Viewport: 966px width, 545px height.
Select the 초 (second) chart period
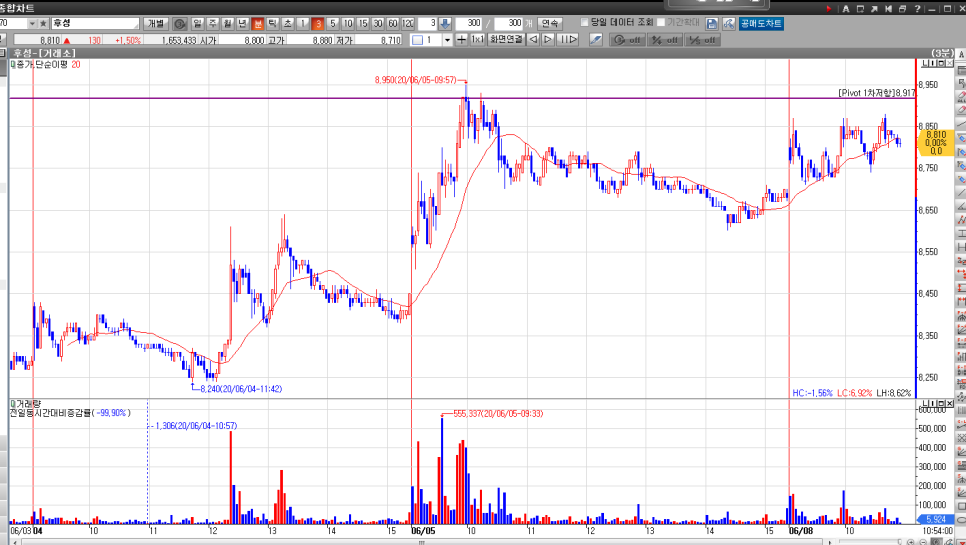[288, 23]
